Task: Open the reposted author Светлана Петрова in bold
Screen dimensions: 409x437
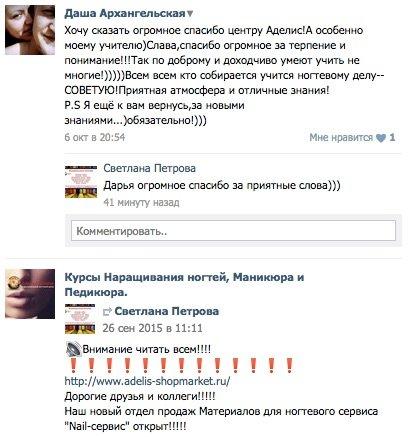Action: tap(167, 311)
